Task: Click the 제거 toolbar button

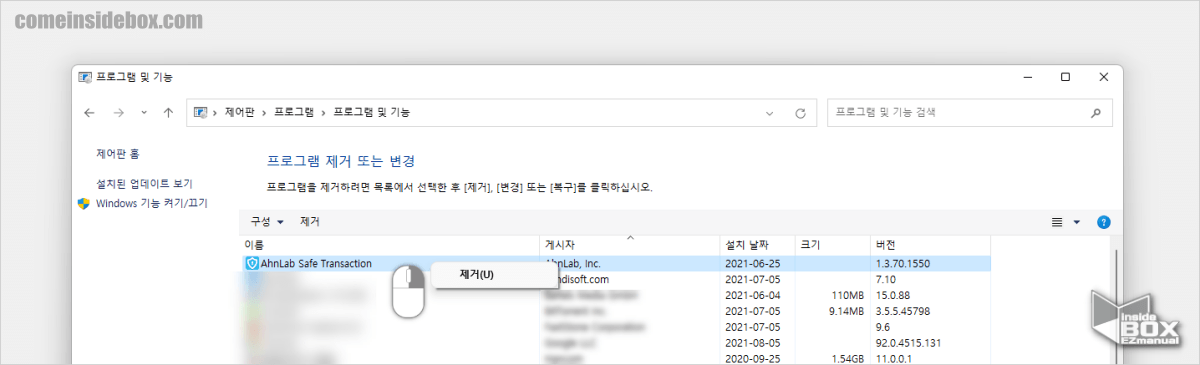Action: [310, 222]
